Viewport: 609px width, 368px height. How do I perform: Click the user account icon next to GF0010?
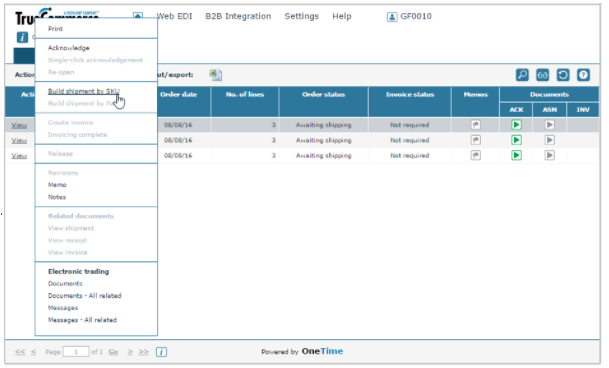coord(392,17)
